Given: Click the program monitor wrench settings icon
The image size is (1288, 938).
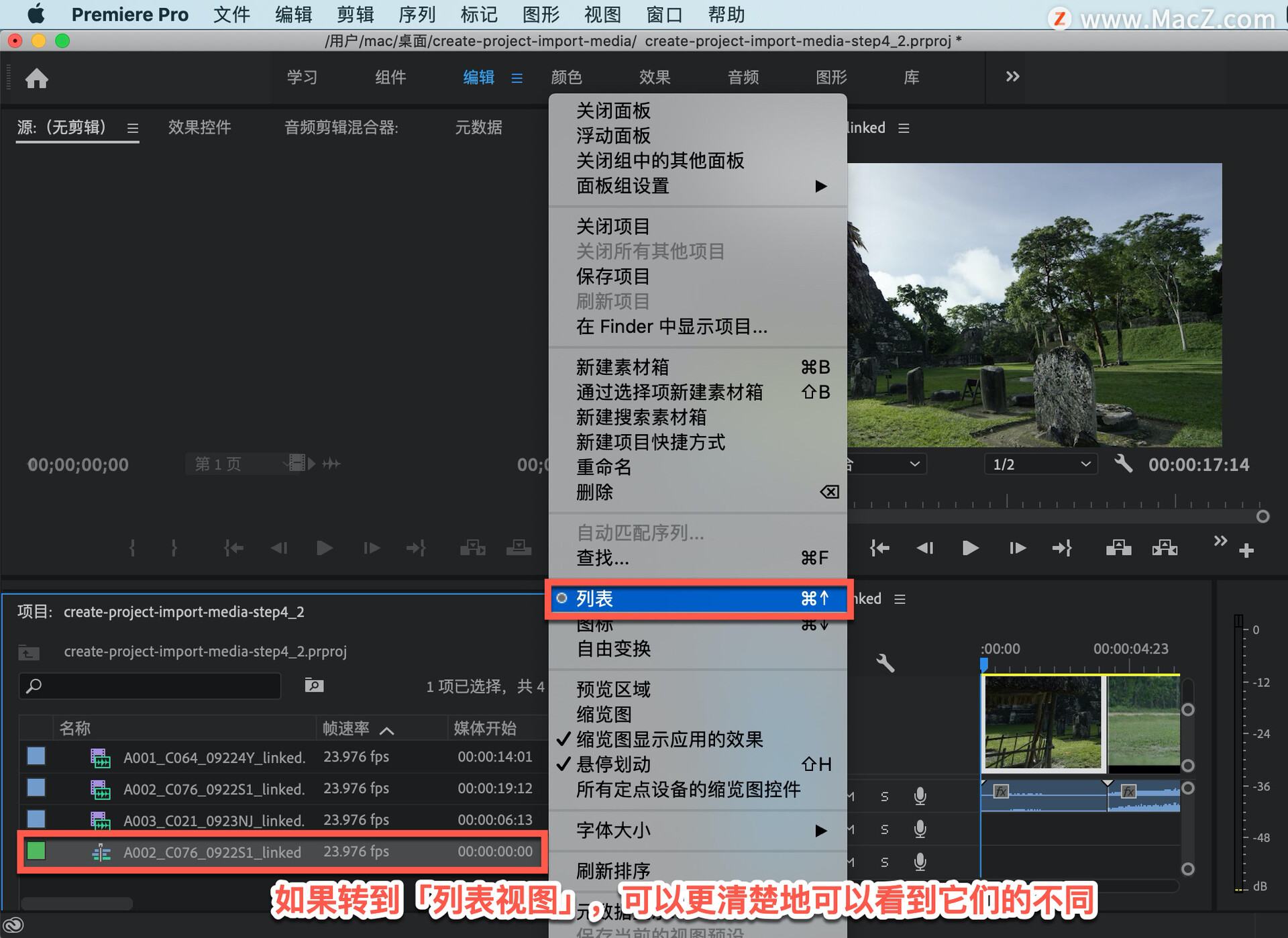Looking at the screenshot, I should click(x=1124, y=464).
